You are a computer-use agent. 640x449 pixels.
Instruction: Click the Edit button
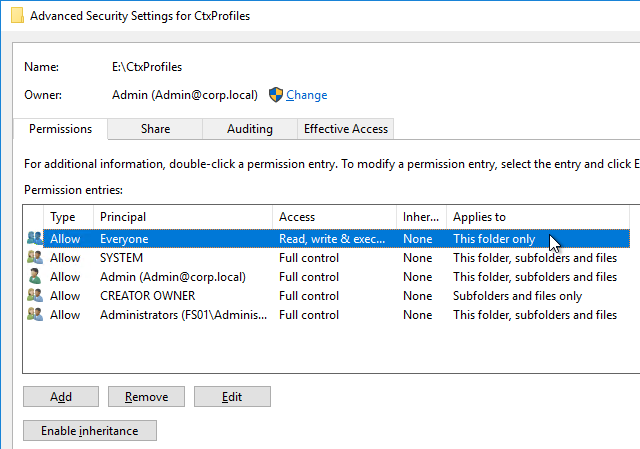tap(232, 397)
